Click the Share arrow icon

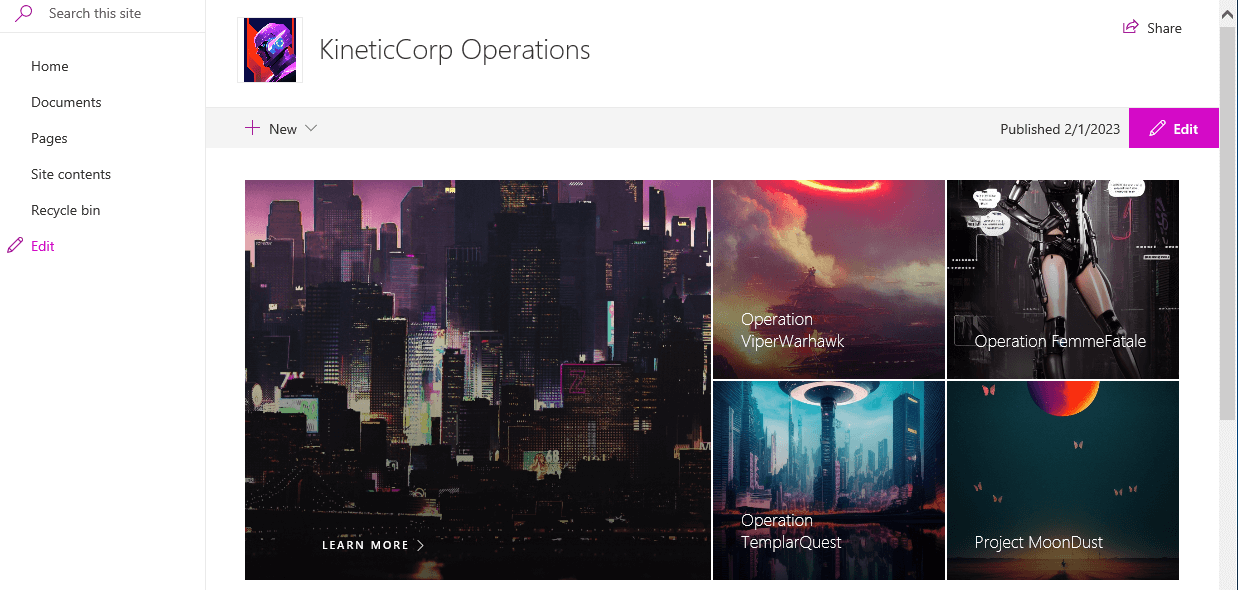tap(1131, 28)
